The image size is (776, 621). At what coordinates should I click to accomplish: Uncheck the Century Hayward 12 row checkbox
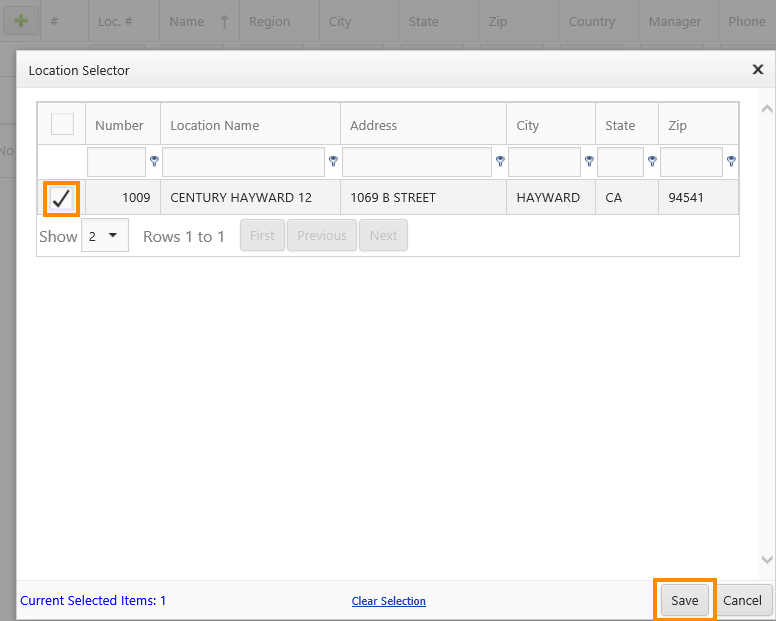click(62, 198)
